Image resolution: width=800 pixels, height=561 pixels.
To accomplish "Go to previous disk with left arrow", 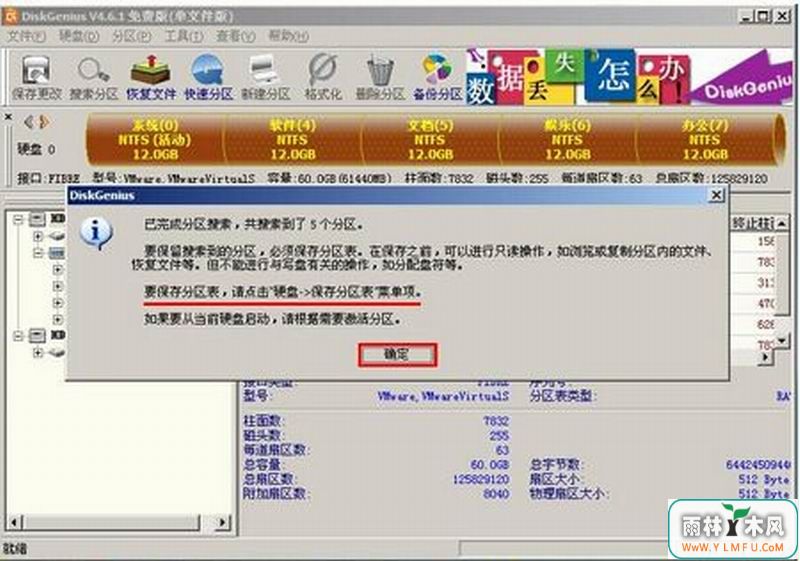I will point(29,122).
